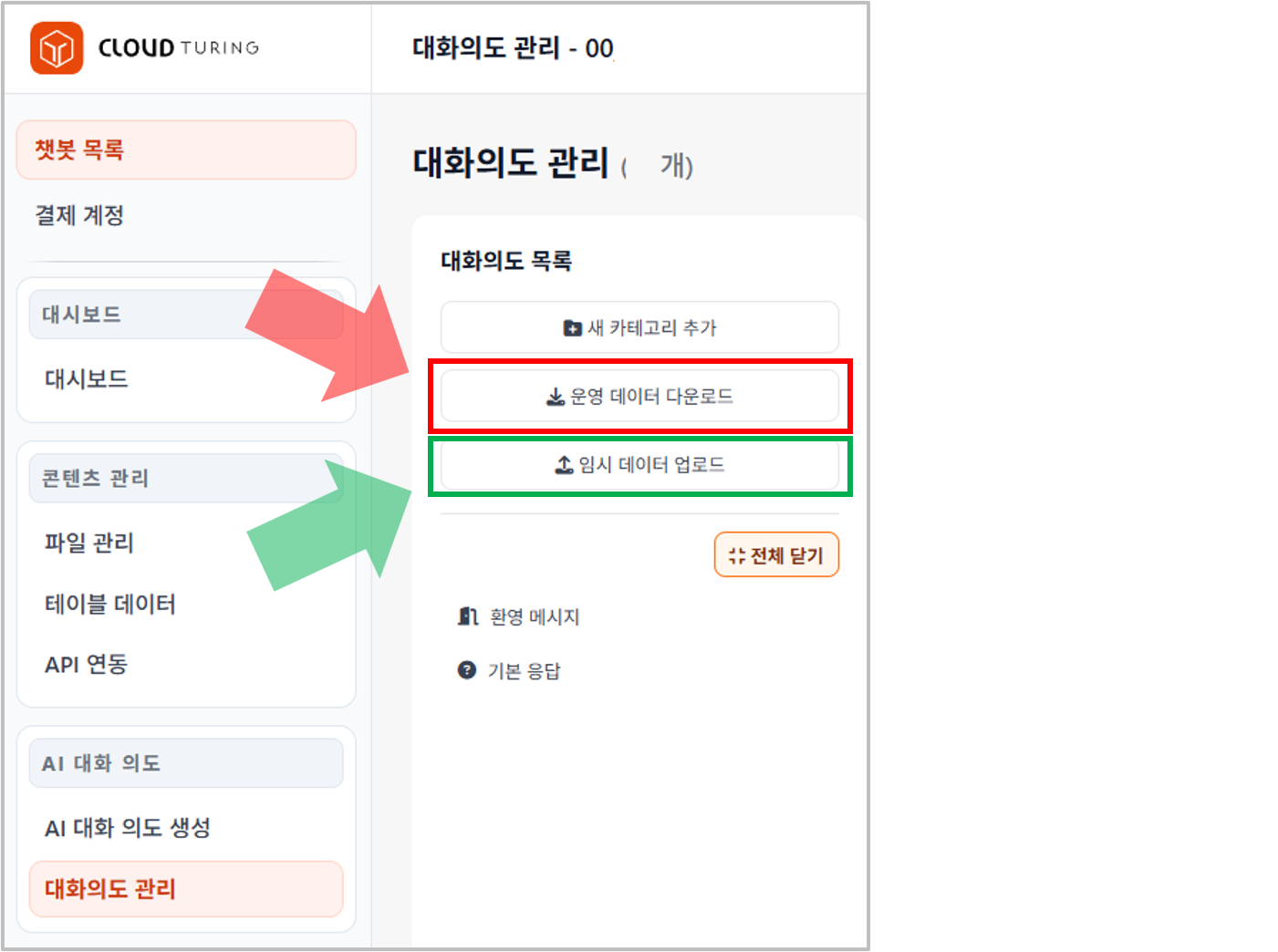Click the collapse icon in 전체 닫기
Viewport: 1278px width, 952px height.
point(737,555)
